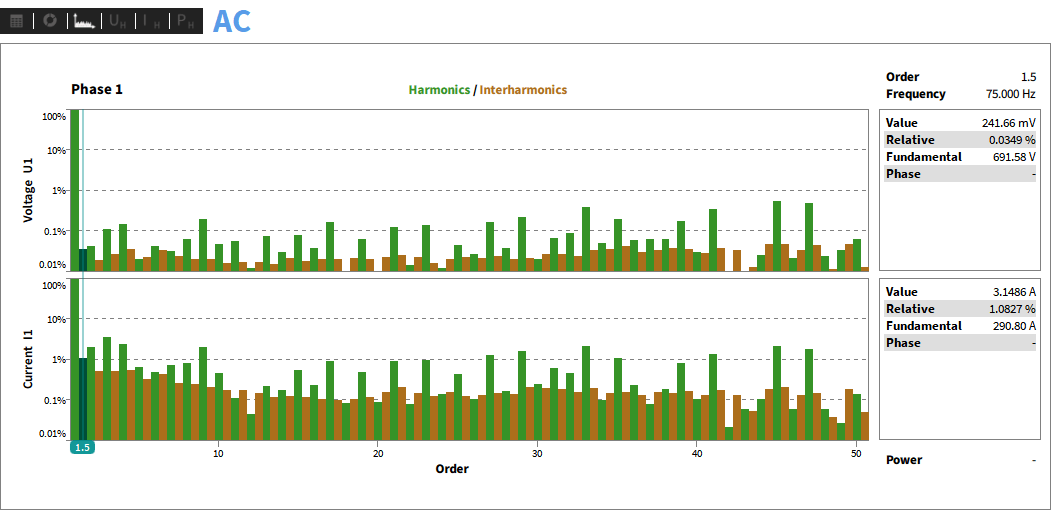The width and height of the screenshot is (1051, 510).
Task: Click the Power readout label
Action: tap(904, 460)
